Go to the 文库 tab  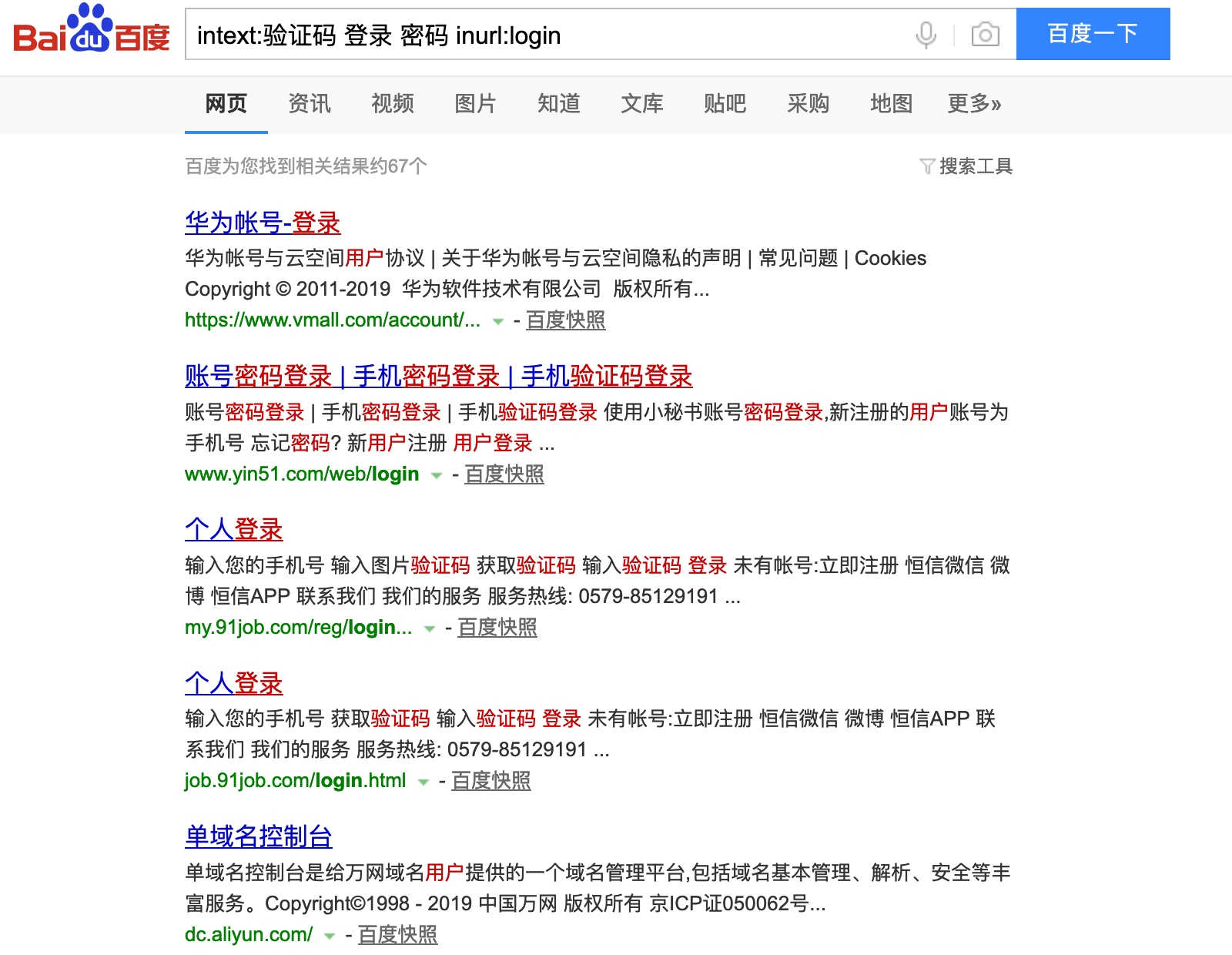641,103
